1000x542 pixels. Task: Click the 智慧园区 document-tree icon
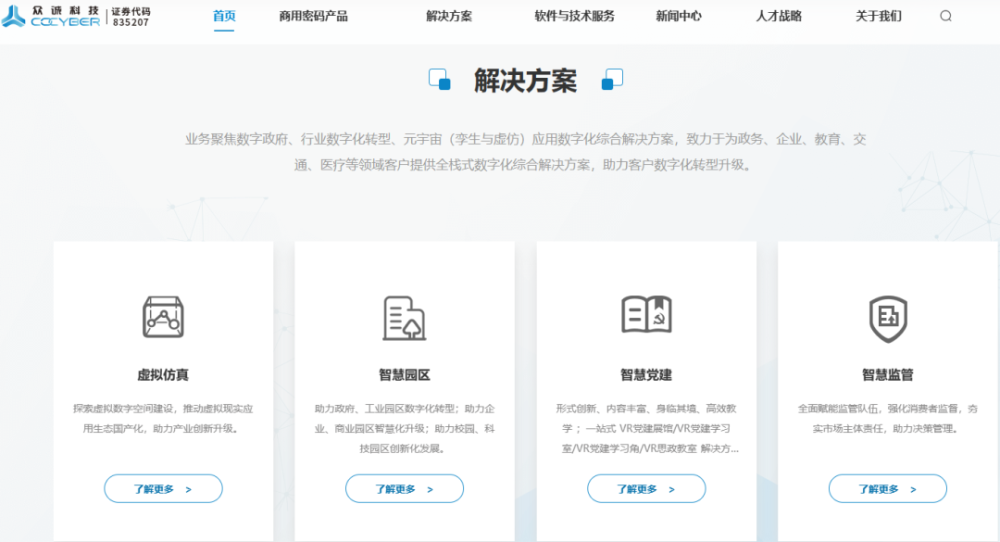404,318
